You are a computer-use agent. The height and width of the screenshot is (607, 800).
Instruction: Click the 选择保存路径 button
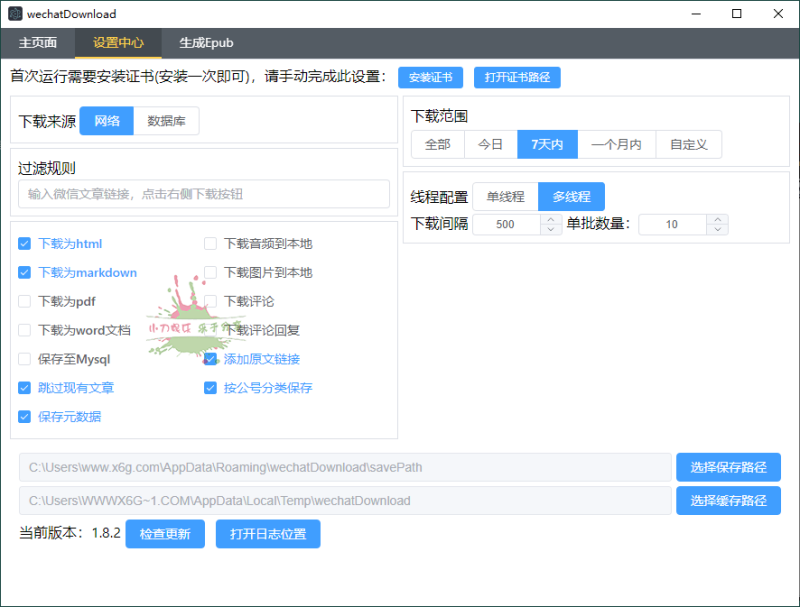[728, 467]
